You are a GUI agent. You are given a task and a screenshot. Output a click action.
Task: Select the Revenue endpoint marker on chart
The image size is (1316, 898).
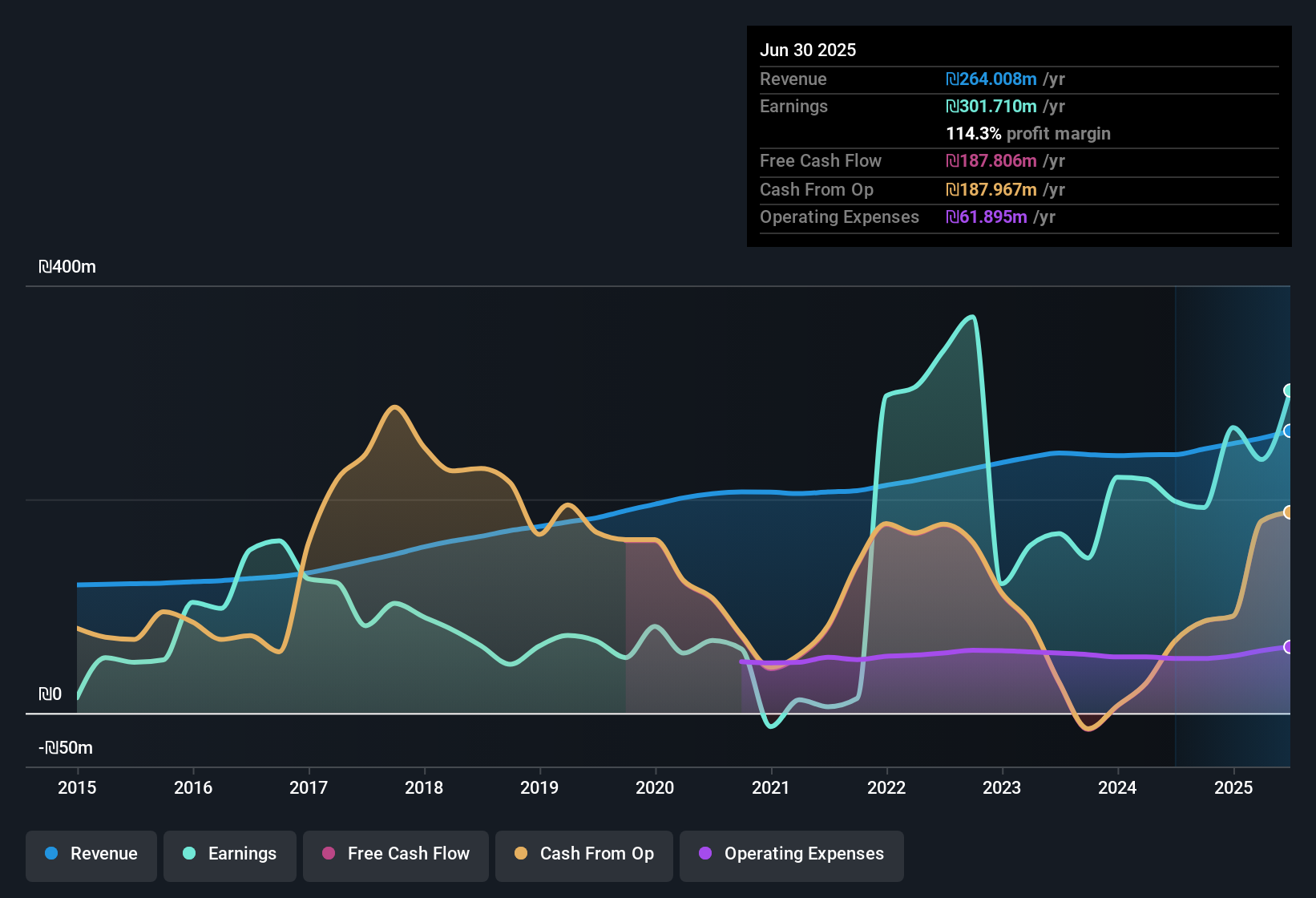[x=1288, y=431]
